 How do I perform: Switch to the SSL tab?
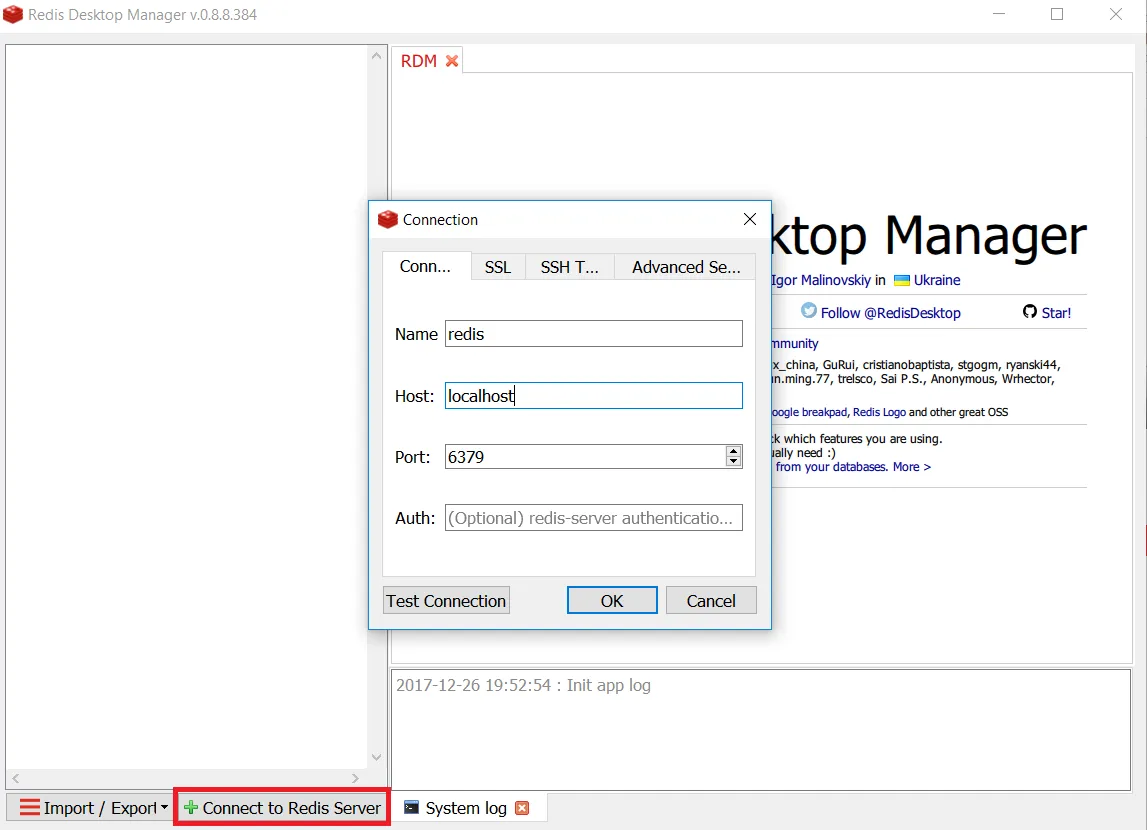[x=497, y=267]
